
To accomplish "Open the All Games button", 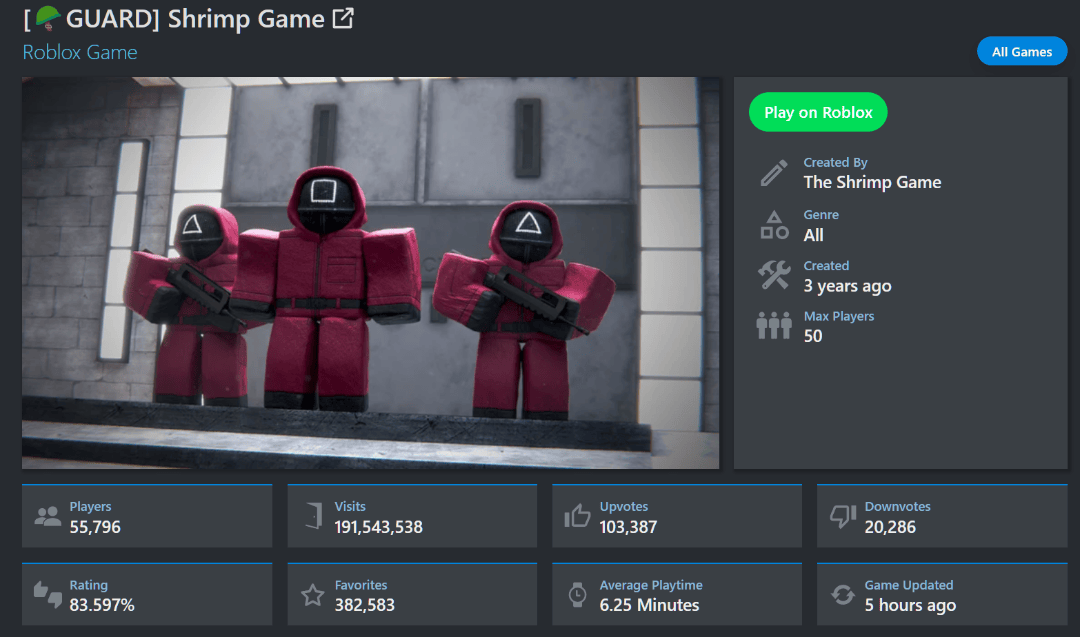I will pos(1021,52).
